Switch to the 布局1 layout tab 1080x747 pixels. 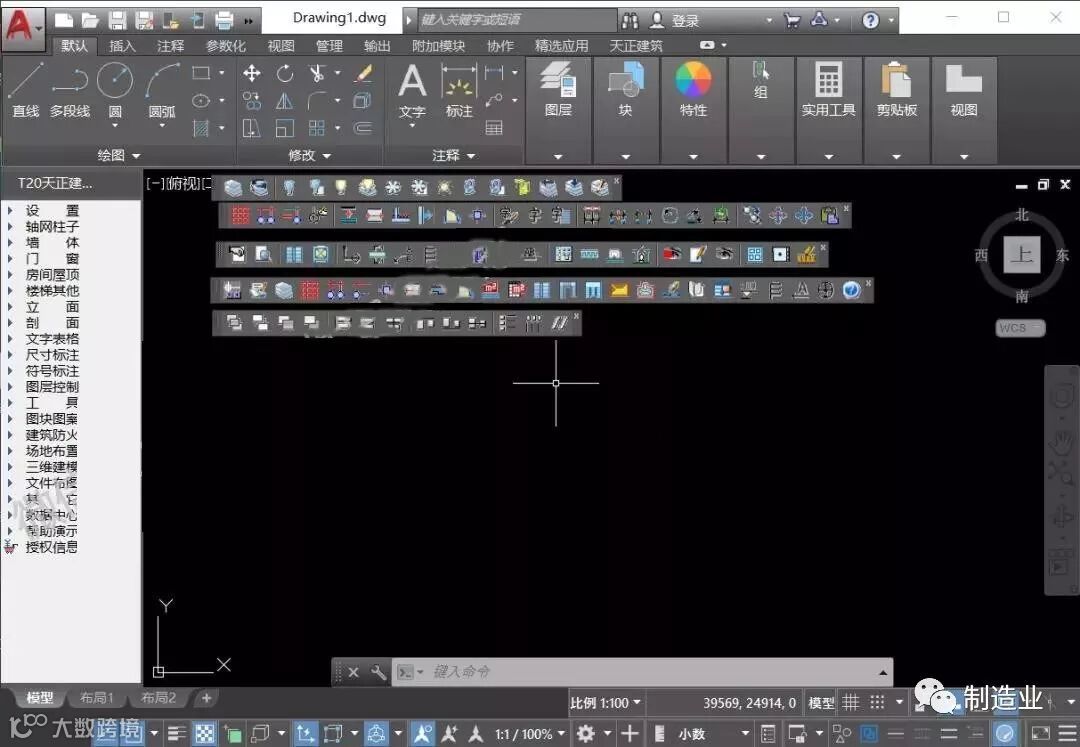[96, 698]
